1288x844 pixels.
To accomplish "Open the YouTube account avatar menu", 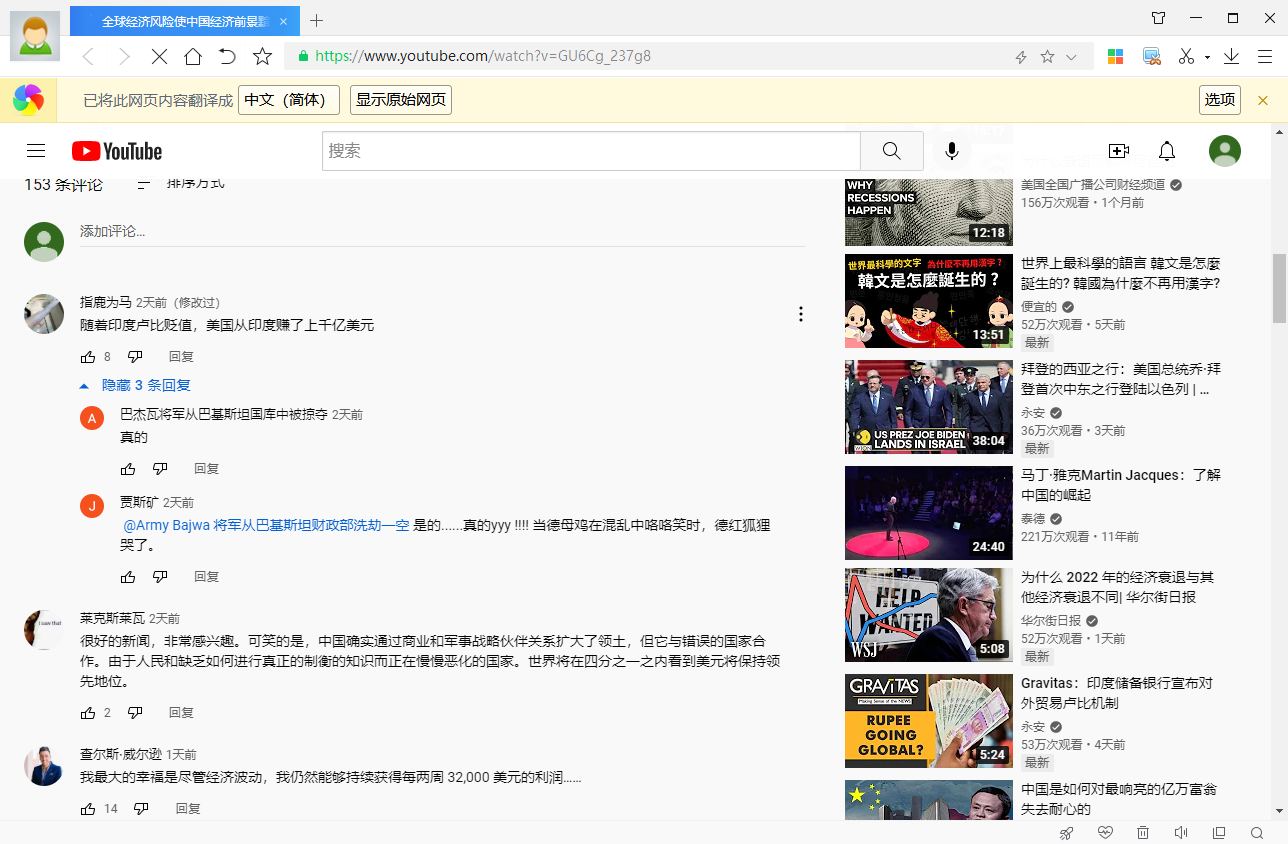I will click(1225, 151).
